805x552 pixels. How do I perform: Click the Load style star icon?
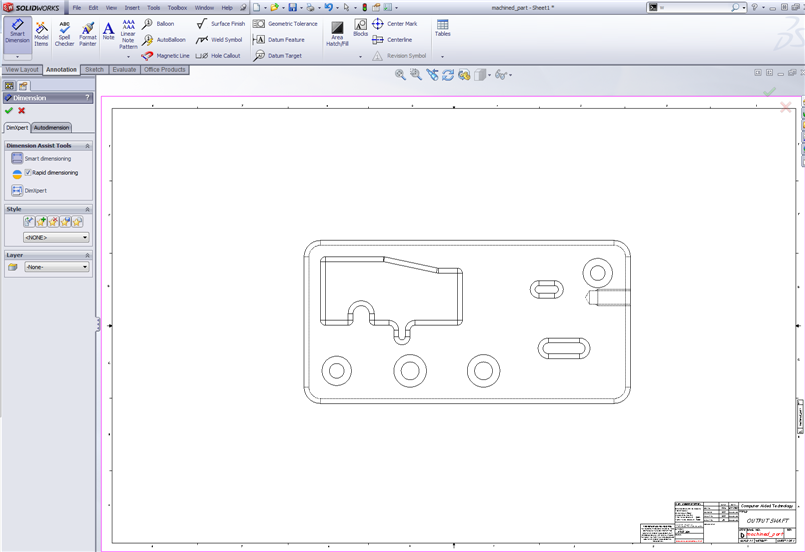click(x=77, y=222)
